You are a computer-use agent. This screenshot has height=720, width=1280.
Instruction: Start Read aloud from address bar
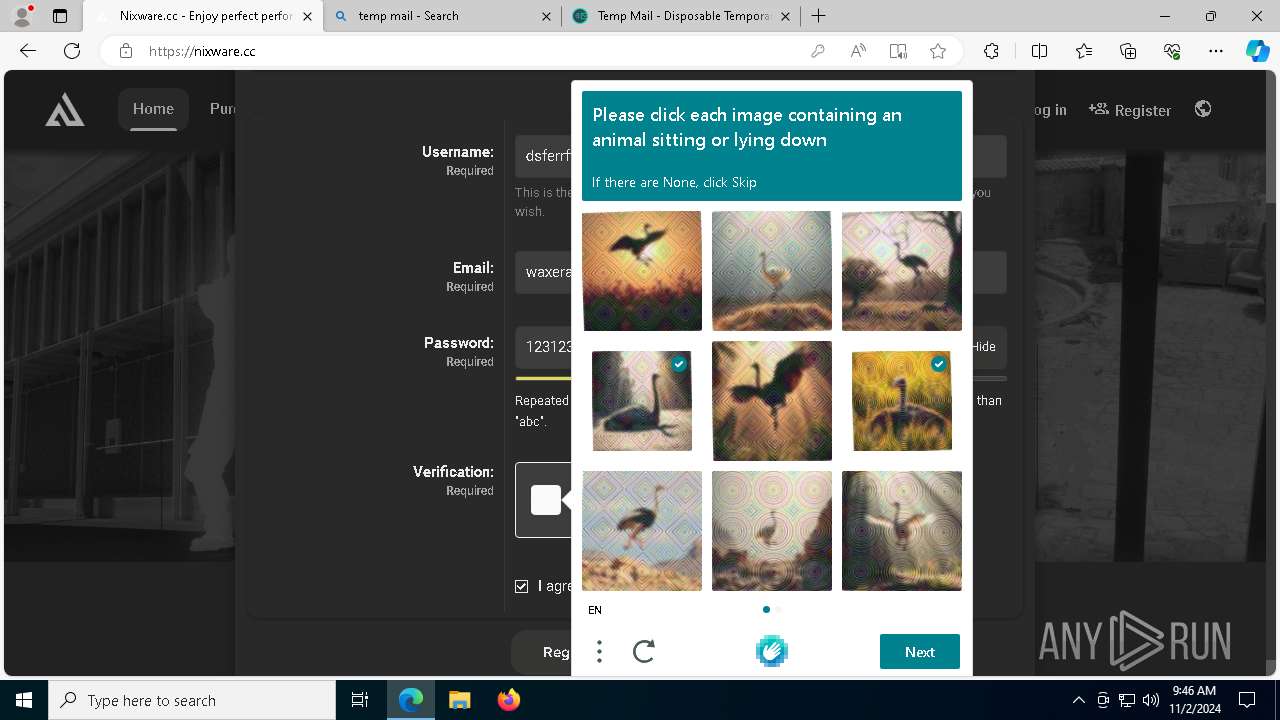coord(858,51)
